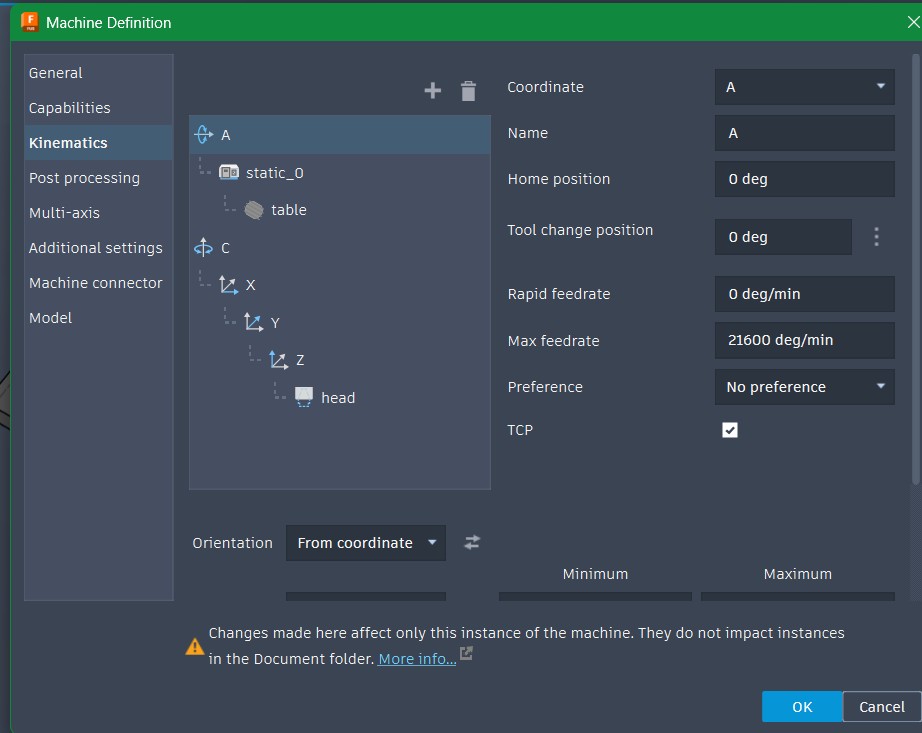The image size is (922, 733).
Task: Click the plus icon to add kinematics element
Action: [x=432, y=91]
